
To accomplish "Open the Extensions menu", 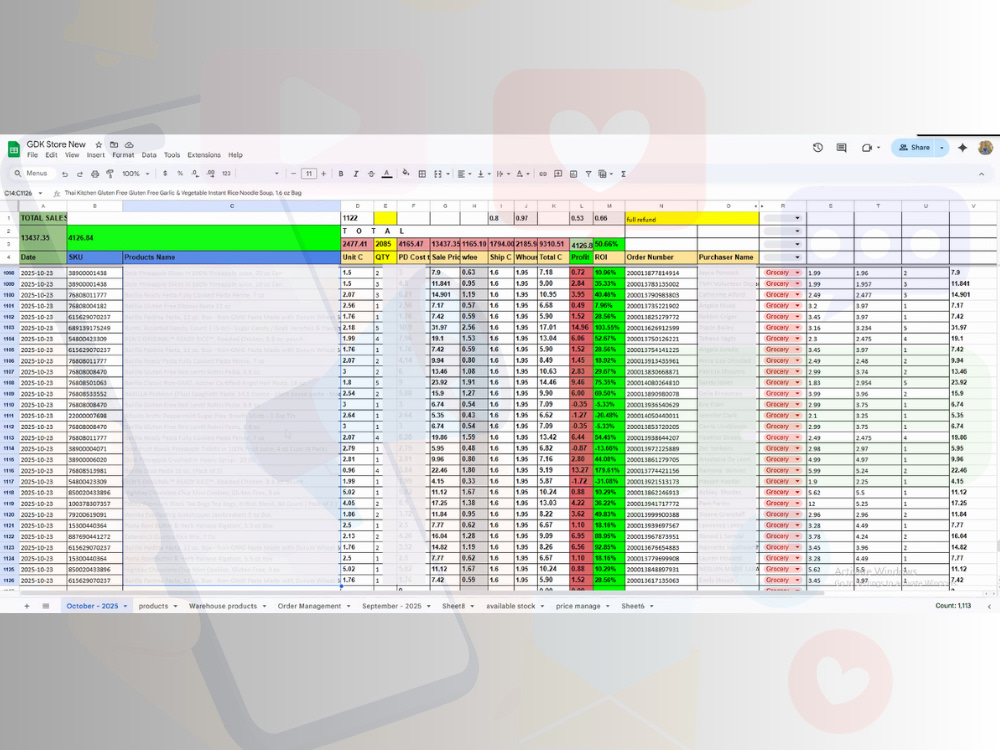I will click(204, 155).
